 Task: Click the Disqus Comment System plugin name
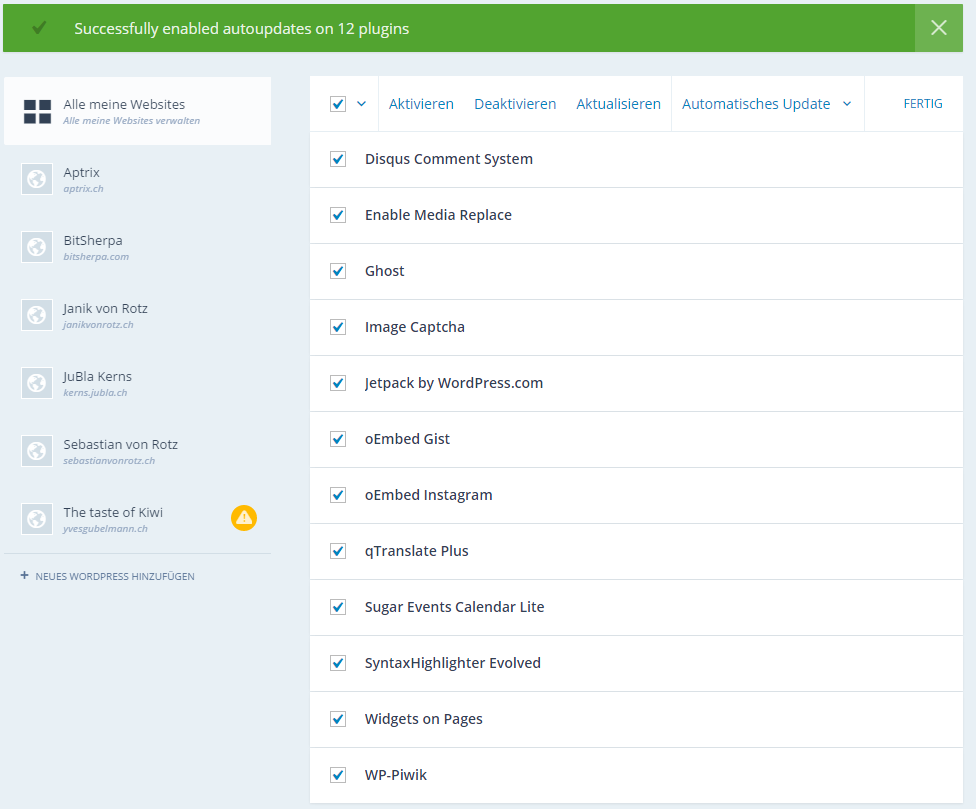point(449,159)
